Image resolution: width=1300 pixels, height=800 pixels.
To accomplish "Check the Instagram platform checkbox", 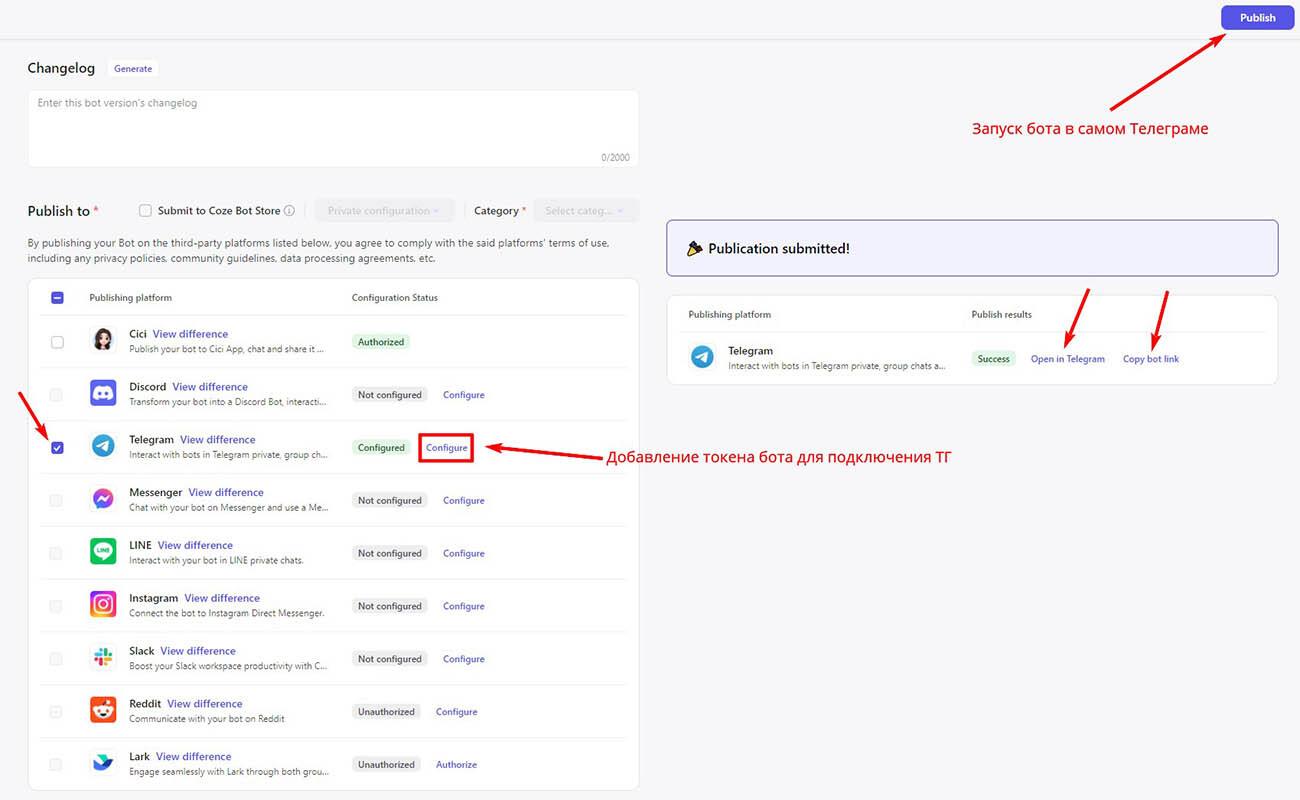I will 57,606.
